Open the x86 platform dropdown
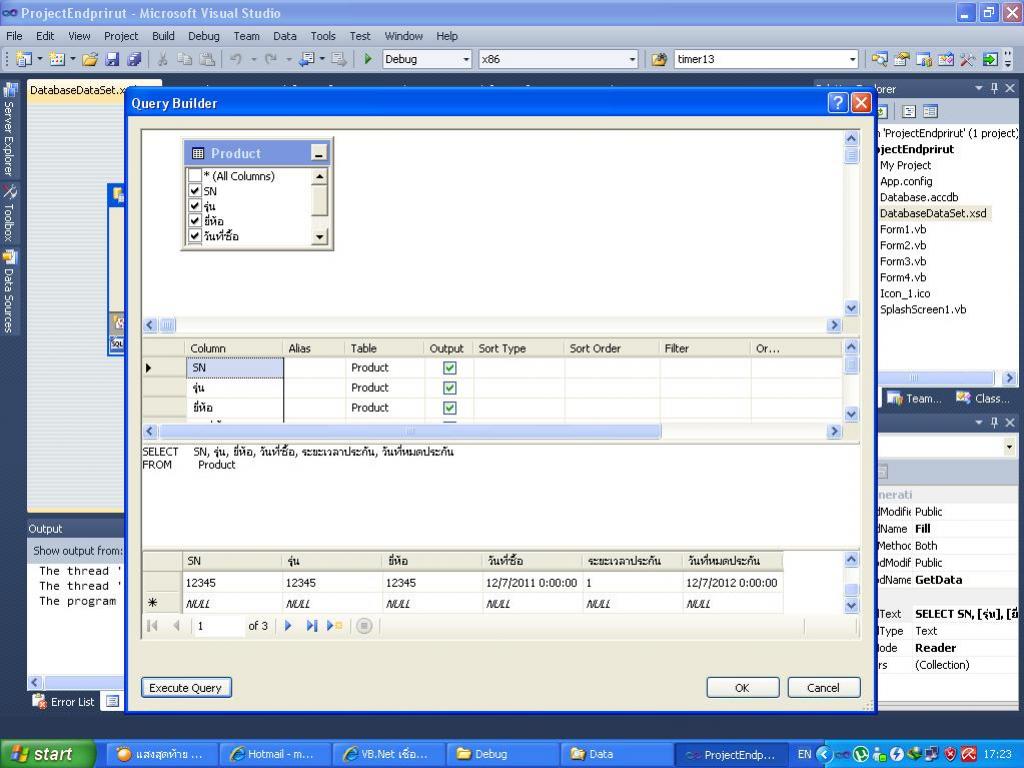 (x=632, y=59)
